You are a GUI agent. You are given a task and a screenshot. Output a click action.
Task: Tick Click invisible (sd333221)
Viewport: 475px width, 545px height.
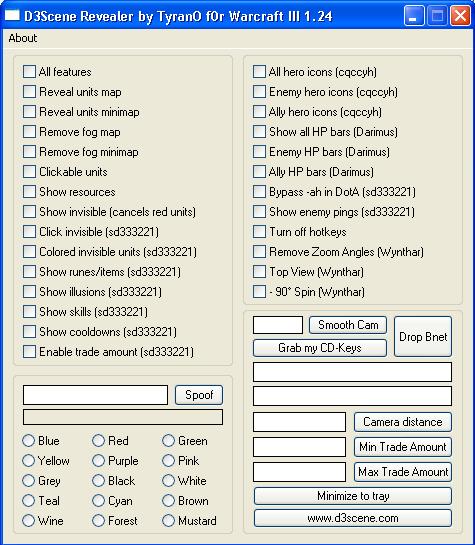point(30,231)
